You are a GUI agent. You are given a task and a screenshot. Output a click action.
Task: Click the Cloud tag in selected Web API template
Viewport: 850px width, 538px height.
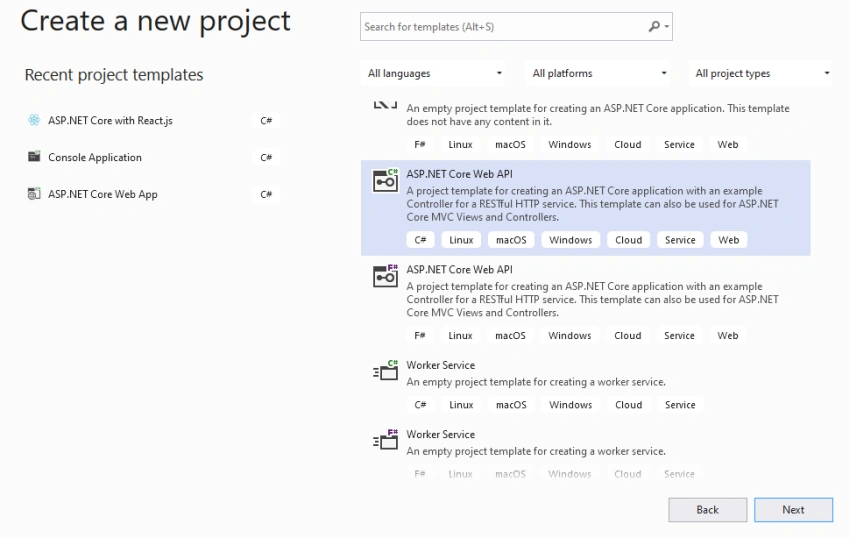[x=628, y=240]
